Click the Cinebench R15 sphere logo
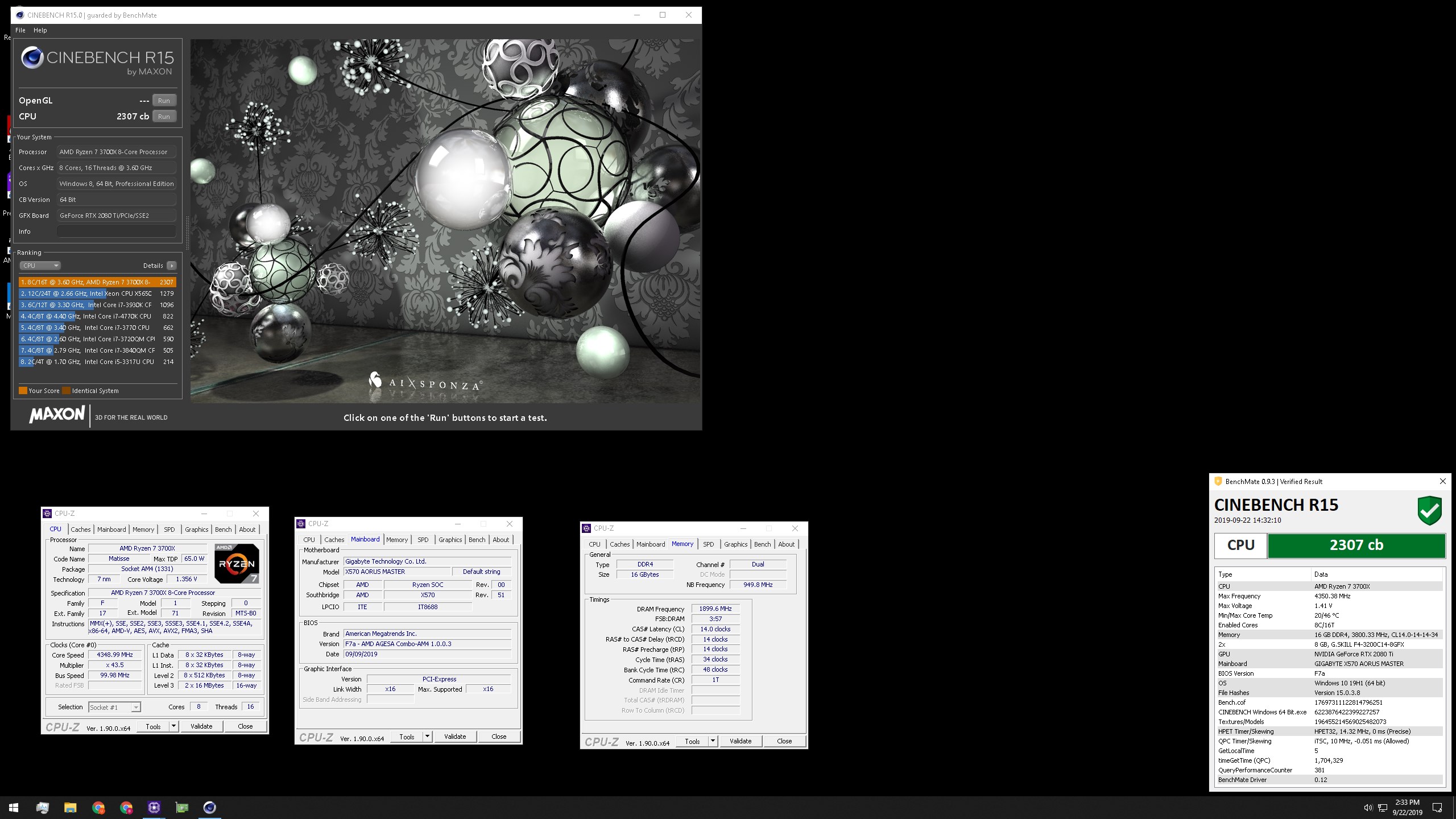 (32, 58)
